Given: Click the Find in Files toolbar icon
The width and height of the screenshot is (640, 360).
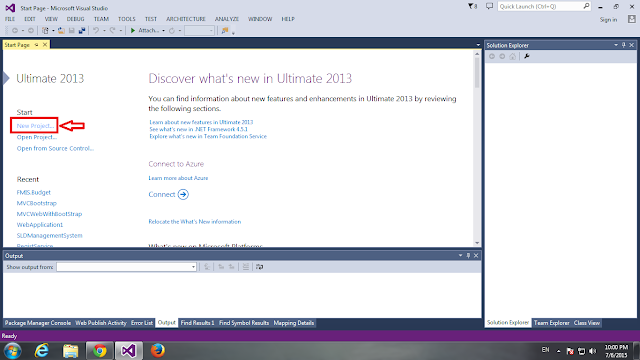Looking at the screenshot, I should coord(224,31).
